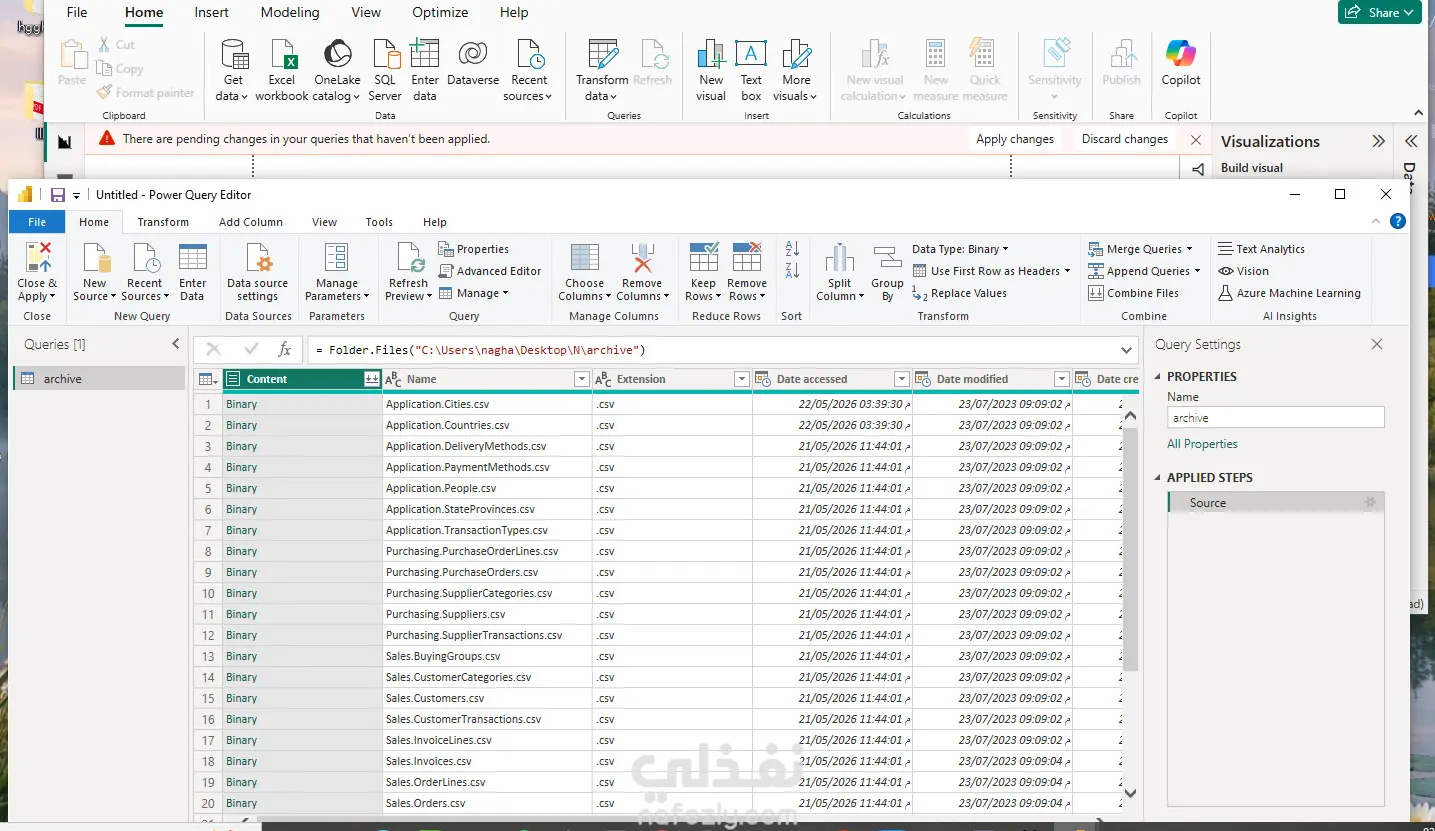The height and width of the screenshot is (831, 1435).
Task: Open the table options menu in grid corner
Action: [x=207, y=379]
